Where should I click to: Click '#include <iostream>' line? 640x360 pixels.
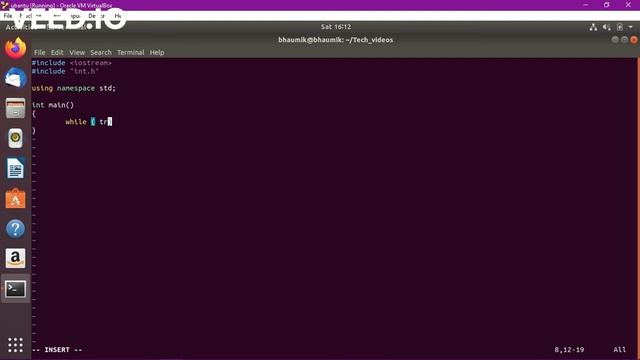(x=72, y=63)
